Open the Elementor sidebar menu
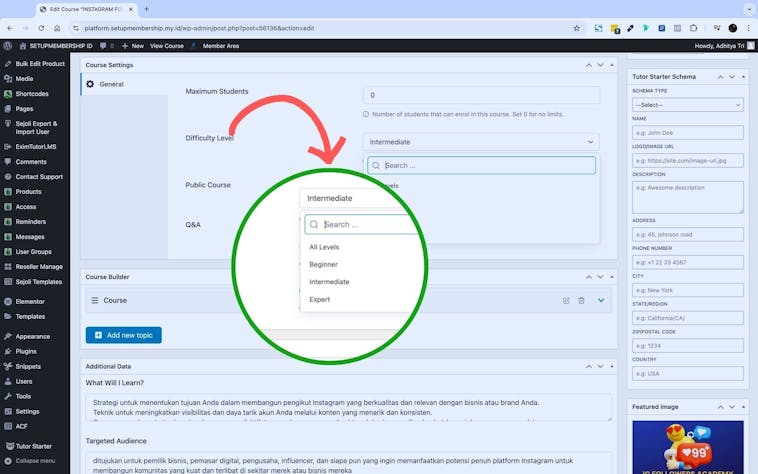 coord(30,301)
